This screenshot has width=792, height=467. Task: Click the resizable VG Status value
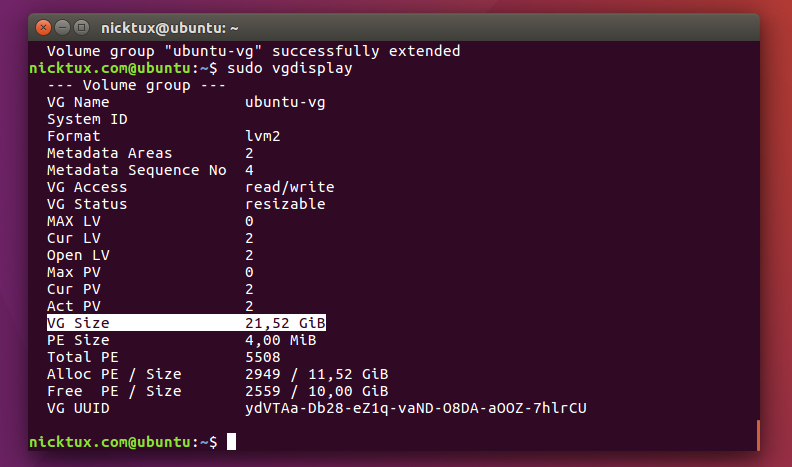(285, 204)
